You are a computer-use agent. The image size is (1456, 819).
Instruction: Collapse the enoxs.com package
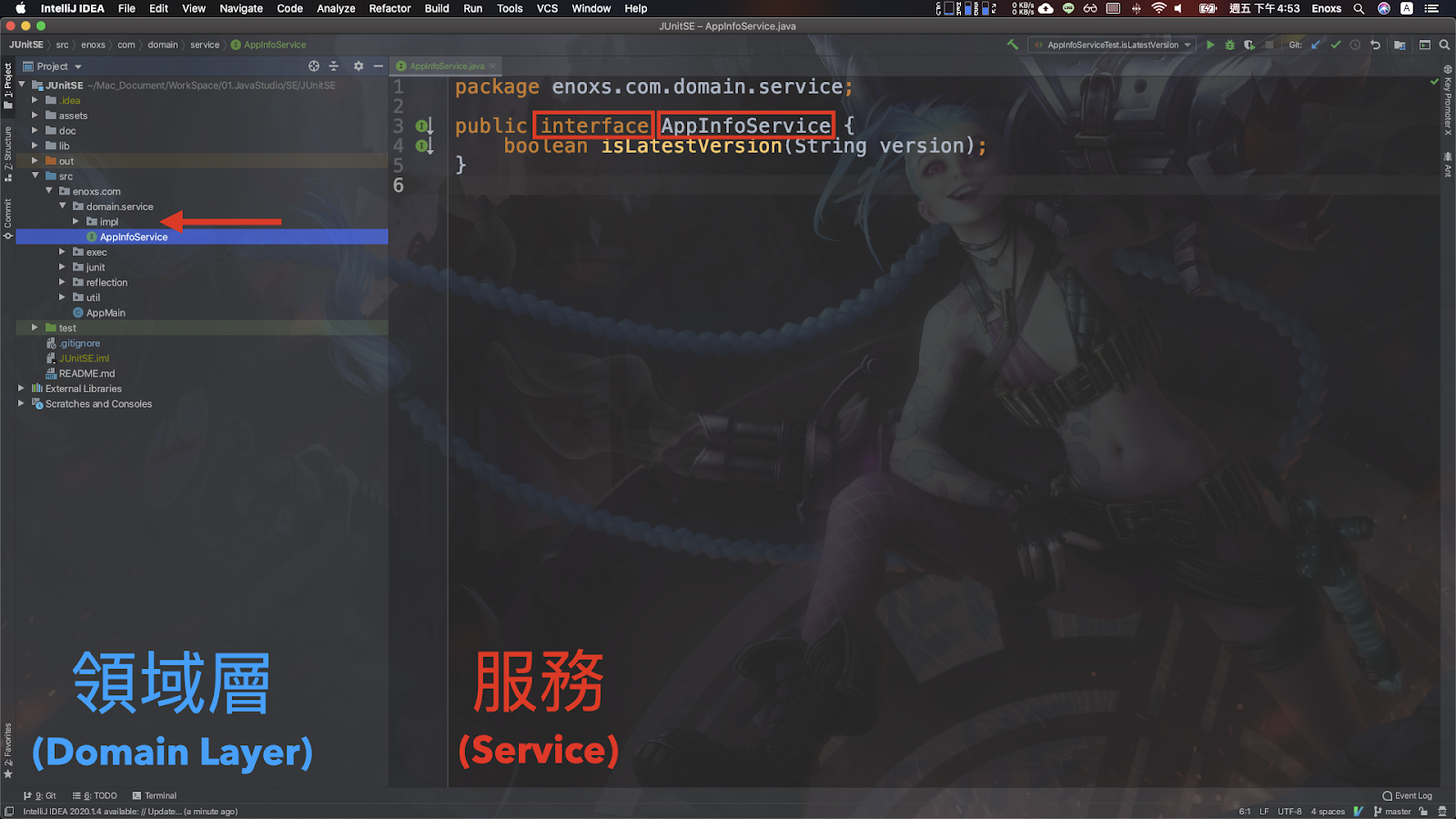[x=49, y=191]
